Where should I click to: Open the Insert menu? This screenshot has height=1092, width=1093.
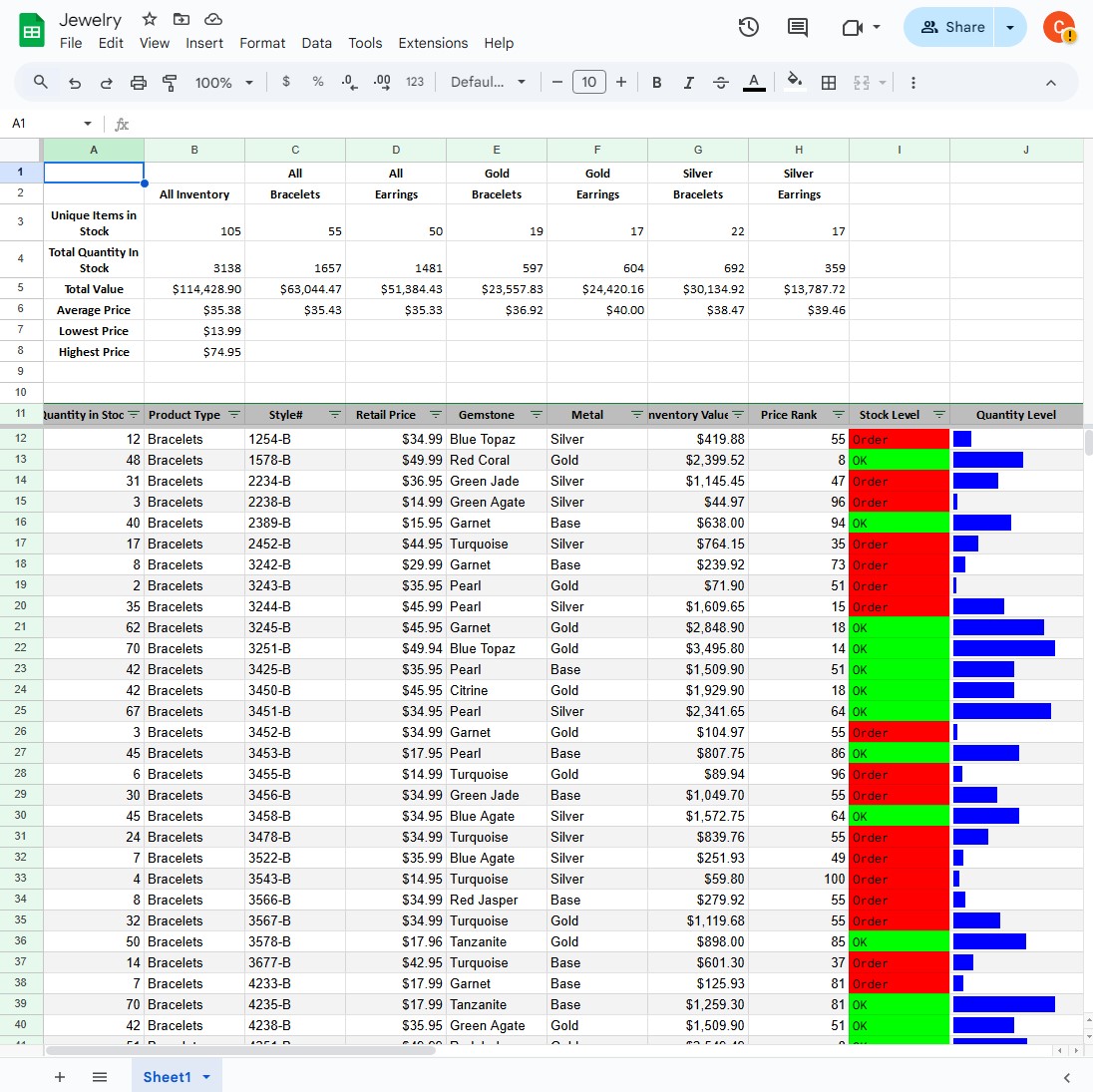[x=204, y=43]
